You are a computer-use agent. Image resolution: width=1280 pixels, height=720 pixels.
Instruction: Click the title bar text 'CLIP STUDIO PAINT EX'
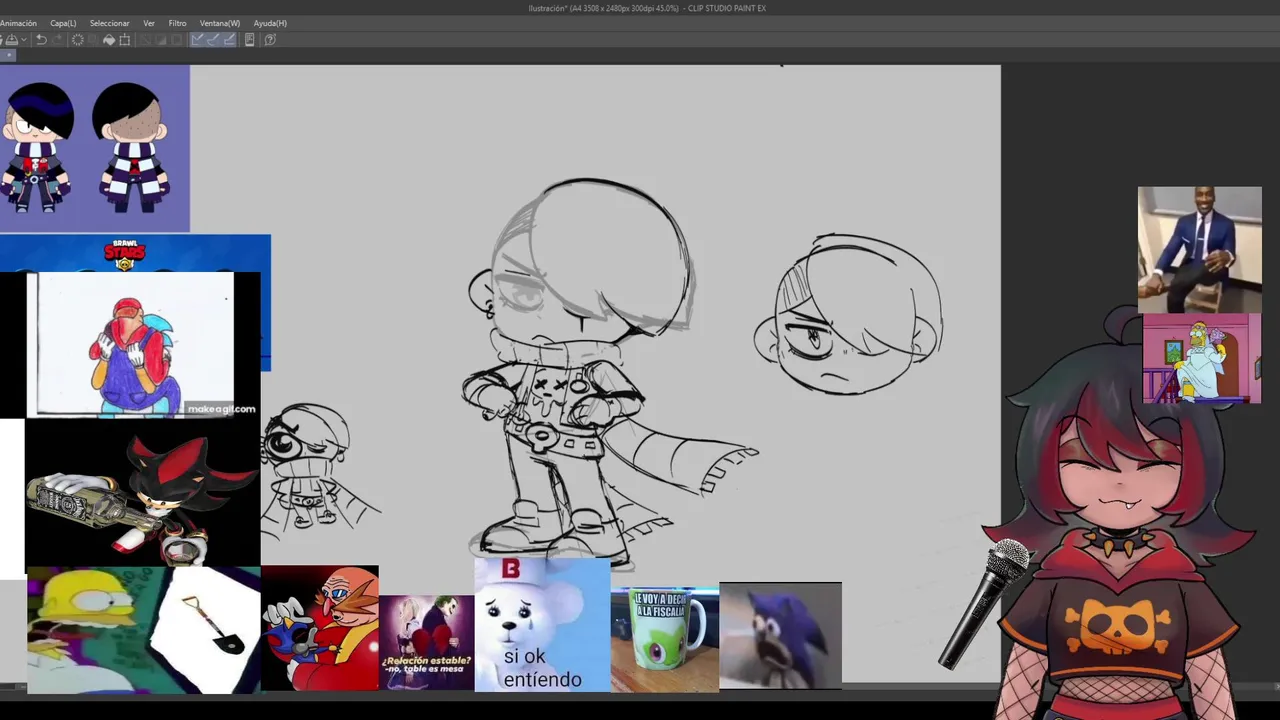(x=726, y=8)
